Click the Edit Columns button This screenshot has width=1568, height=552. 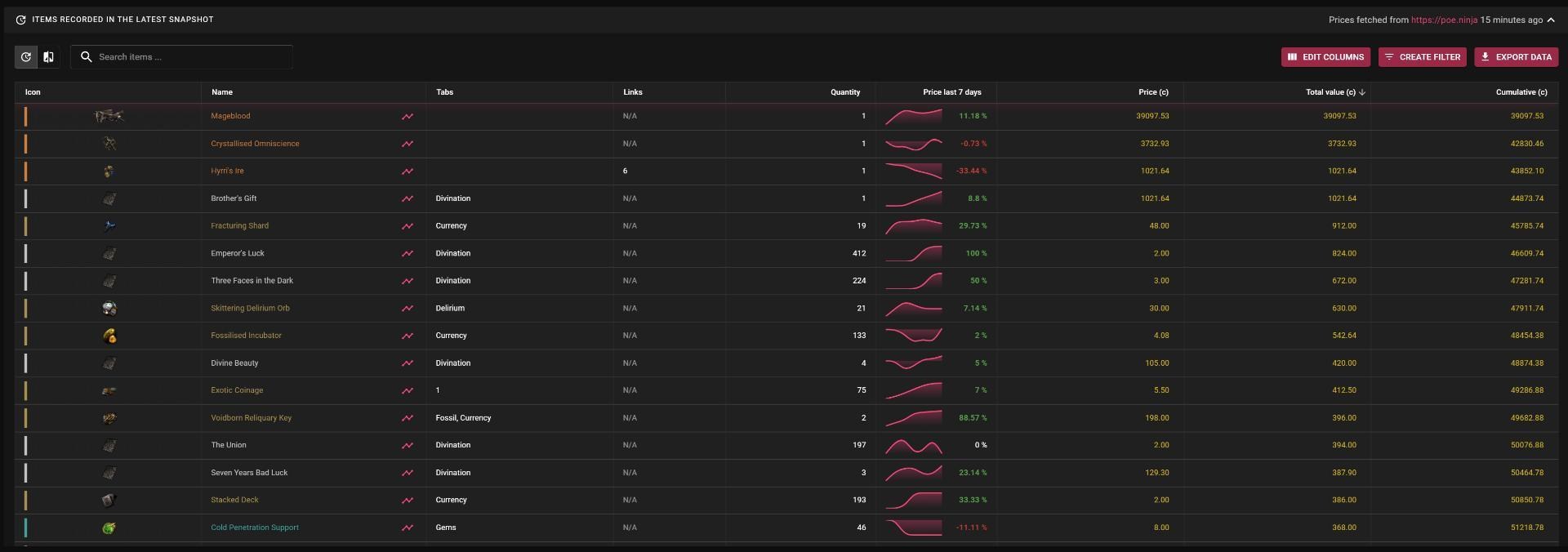(1325, 57)
